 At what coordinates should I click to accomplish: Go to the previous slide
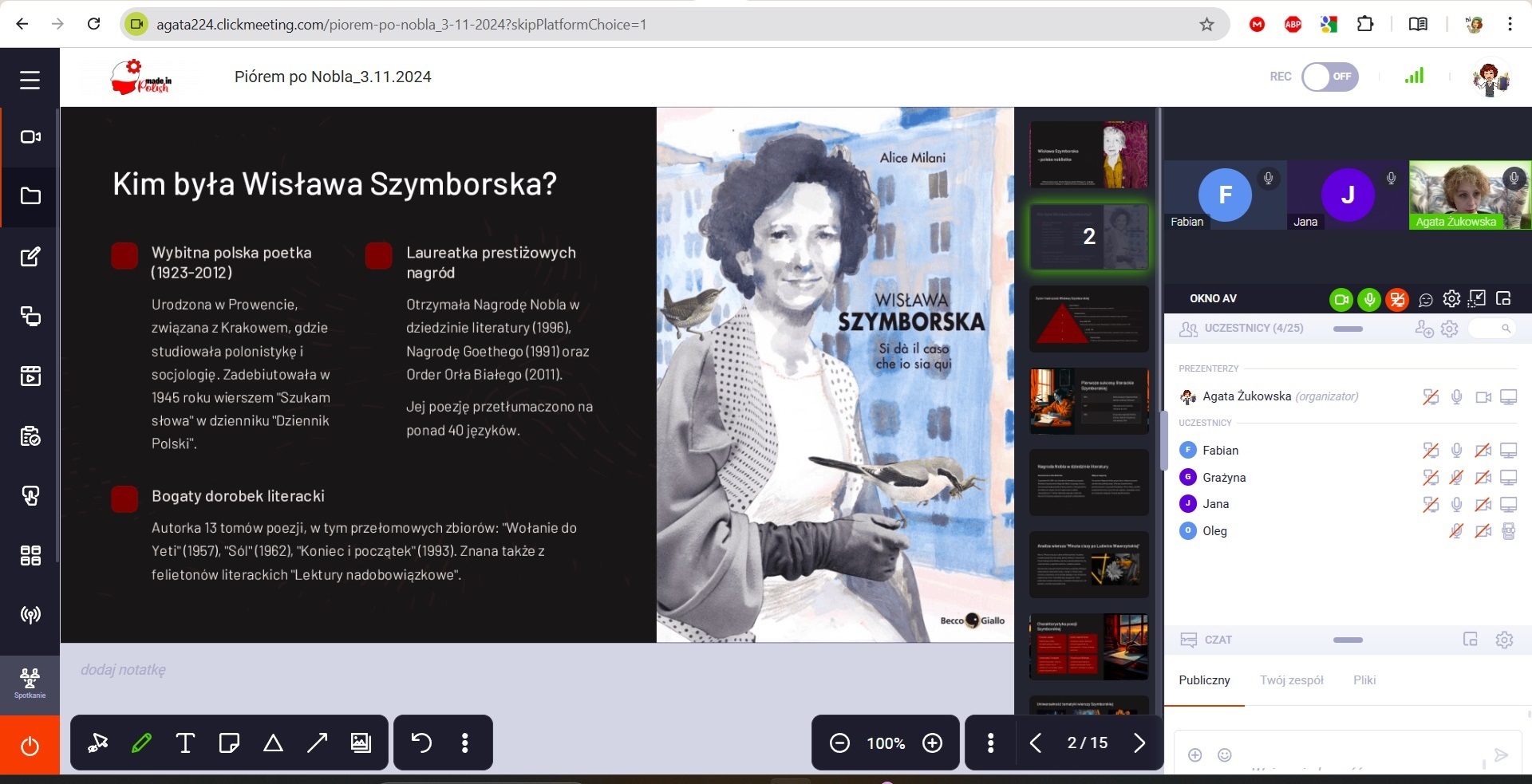click(1036, 743)
